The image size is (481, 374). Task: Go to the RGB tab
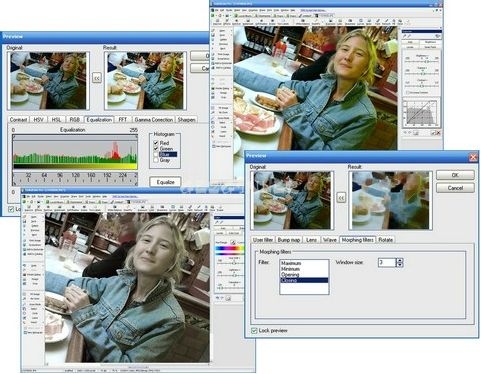(75, 119)
